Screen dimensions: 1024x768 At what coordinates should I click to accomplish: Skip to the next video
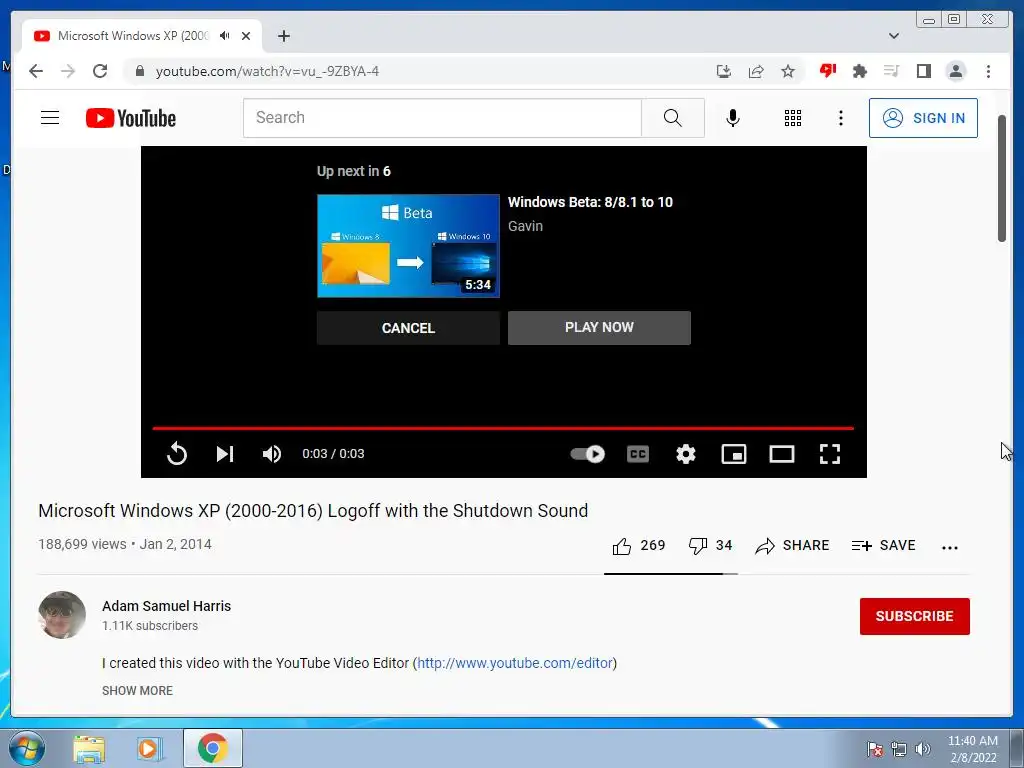pyautogui.click(x=225, y=453)
